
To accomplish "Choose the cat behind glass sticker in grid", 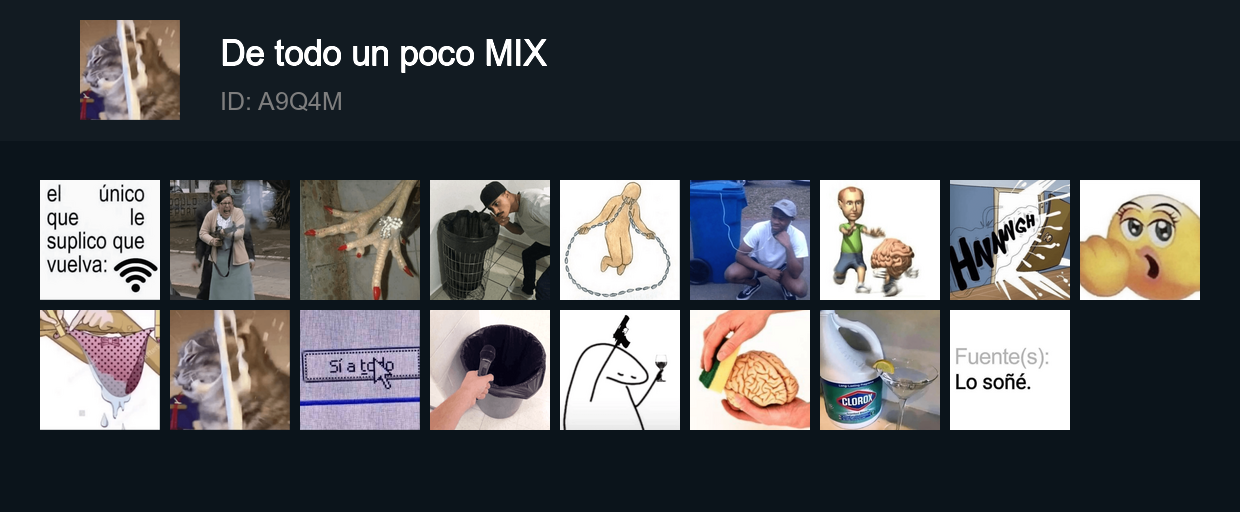I will [230, 370].
